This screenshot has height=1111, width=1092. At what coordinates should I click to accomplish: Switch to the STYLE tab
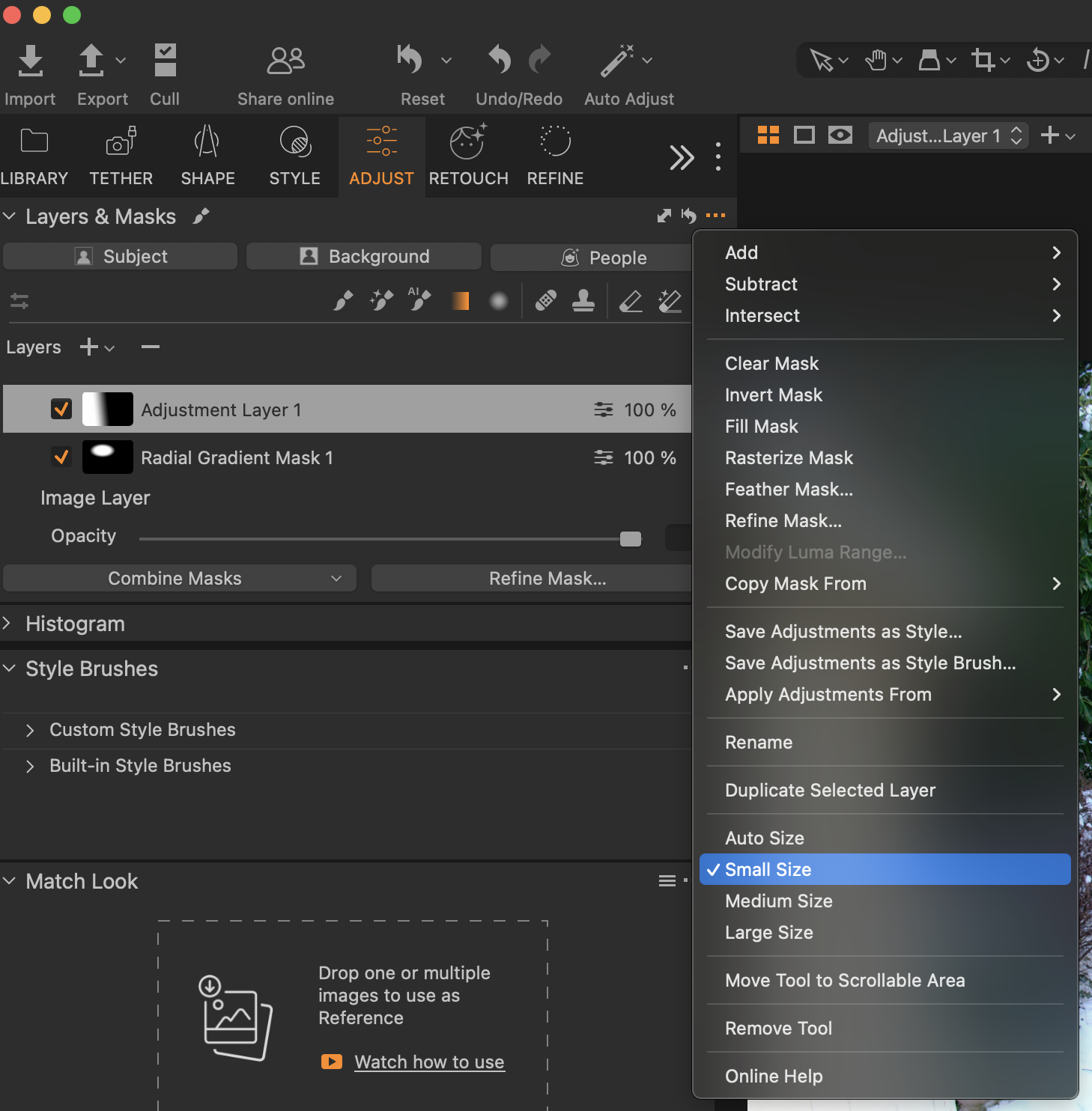coord(294,157)
